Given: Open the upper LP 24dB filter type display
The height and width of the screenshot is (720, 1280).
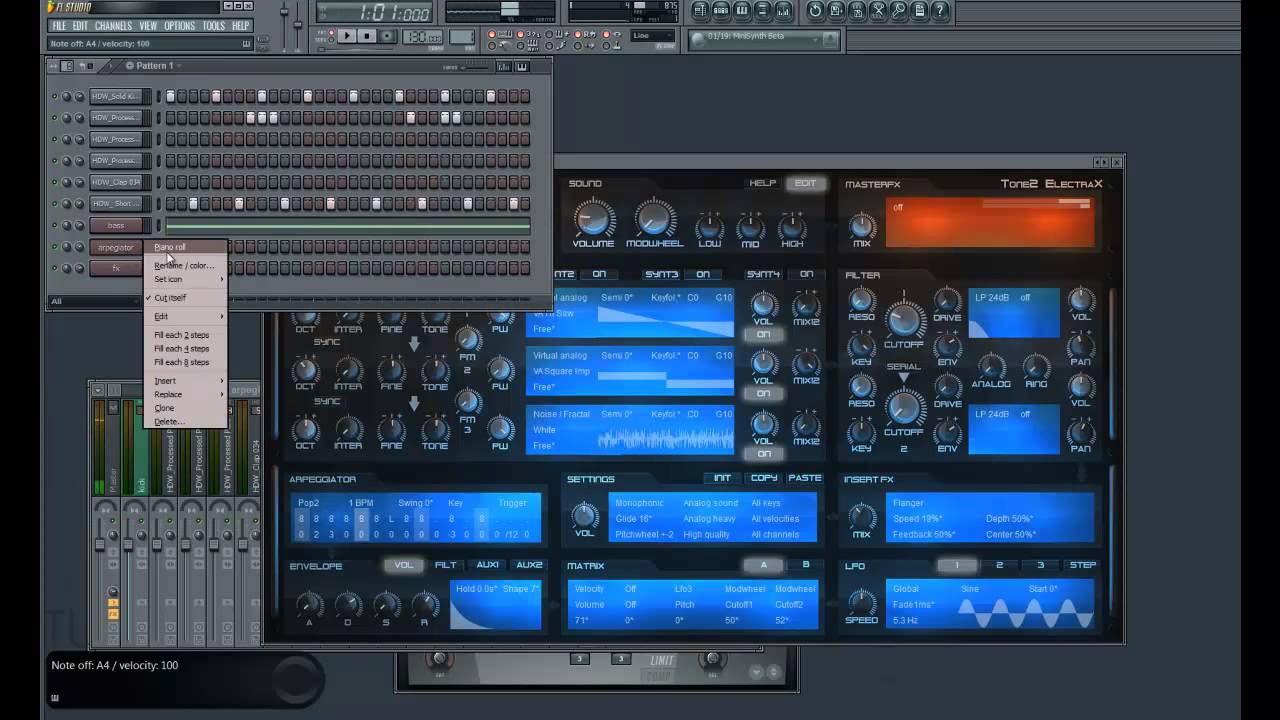Looking at the screenshot, I should 1014,313.
